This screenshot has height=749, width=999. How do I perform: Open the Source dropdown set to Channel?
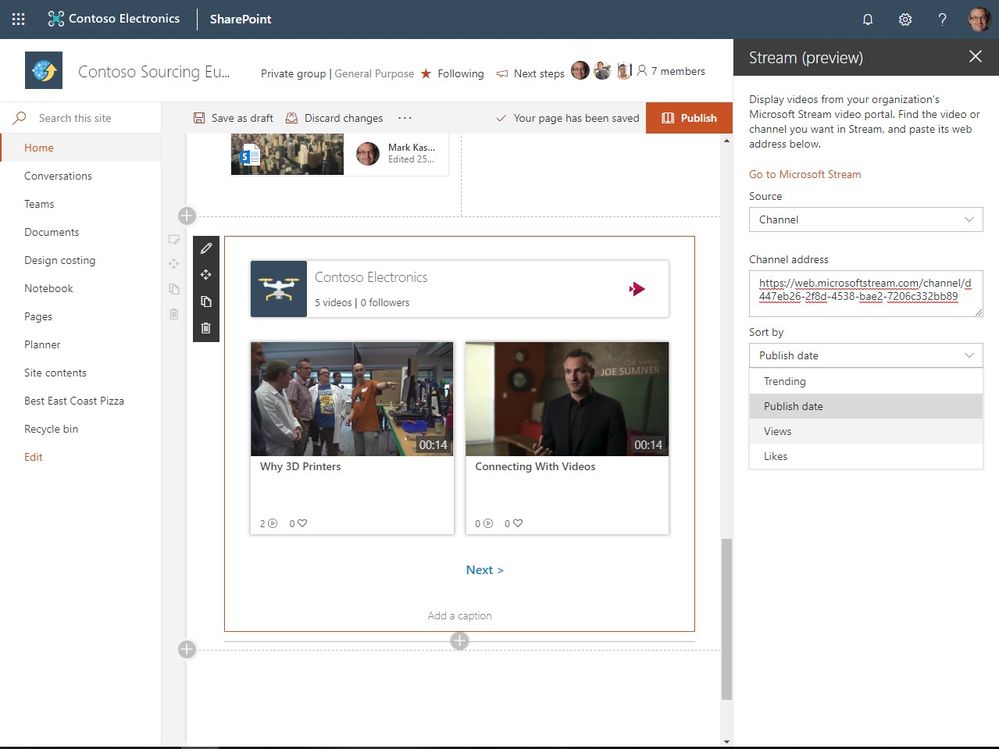pyautogui.click(x=866, y=220)
